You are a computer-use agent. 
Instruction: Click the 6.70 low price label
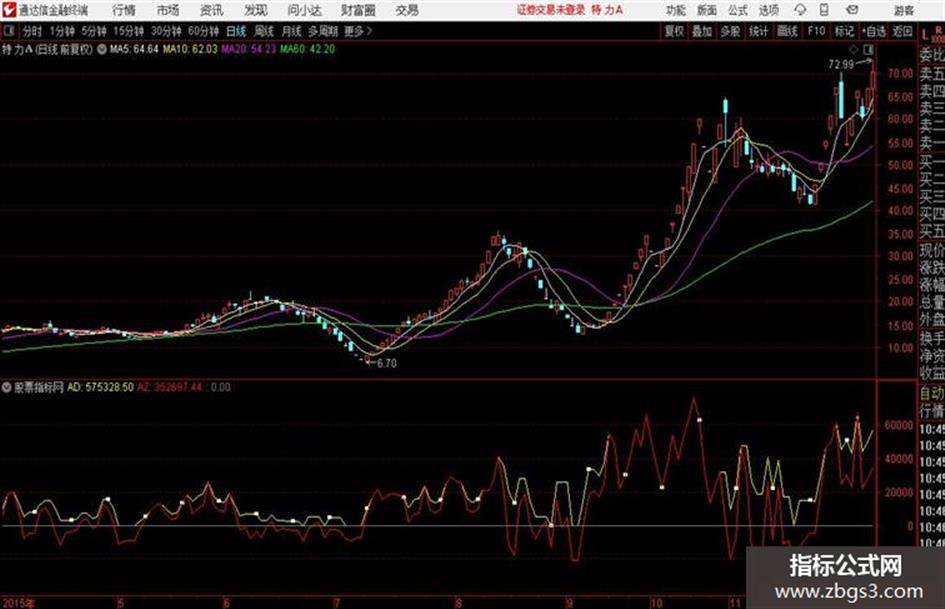tap(386, 363)
